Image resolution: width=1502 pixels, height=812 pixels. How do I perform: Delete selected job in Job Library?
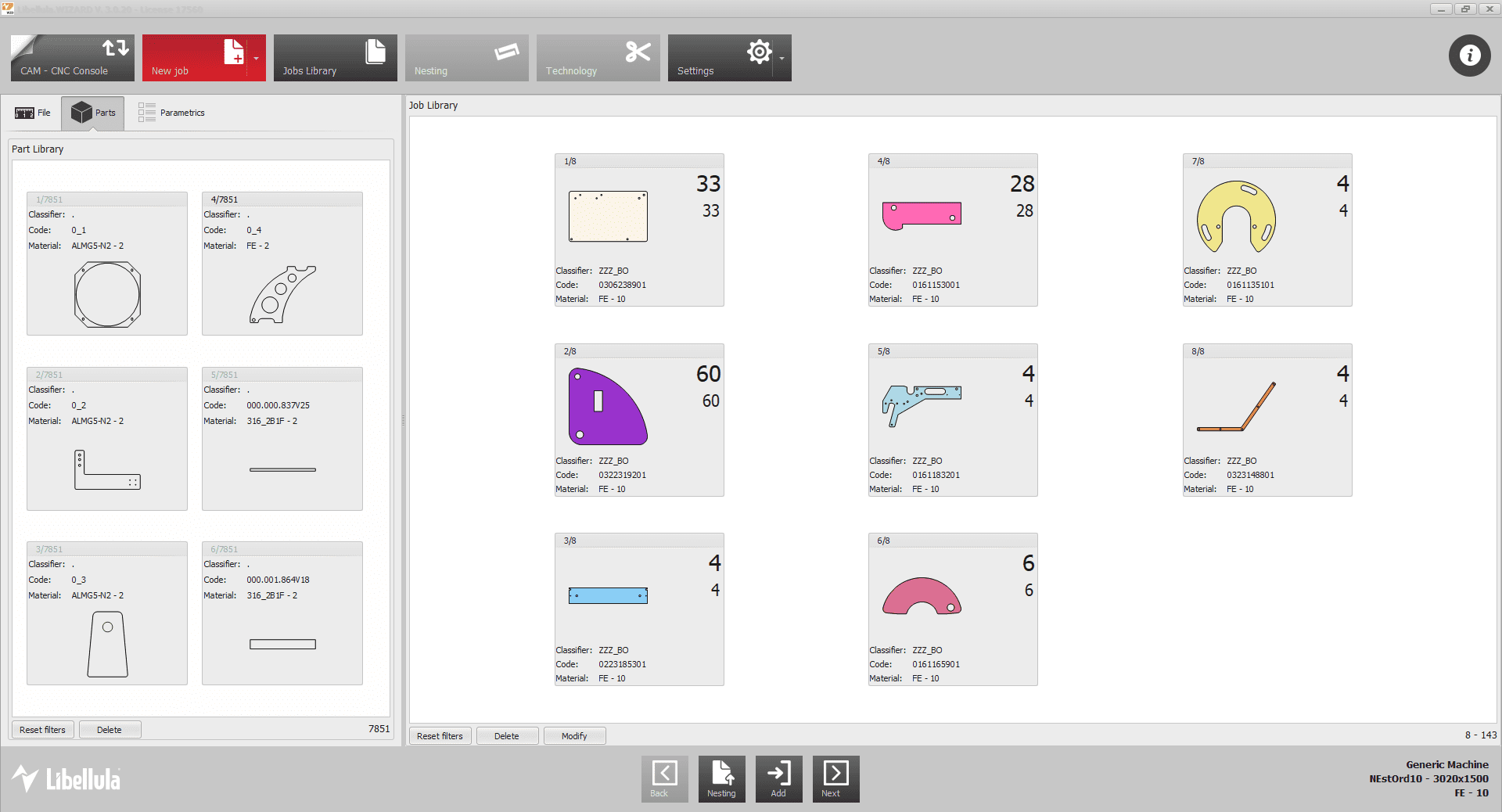[507, 736]
